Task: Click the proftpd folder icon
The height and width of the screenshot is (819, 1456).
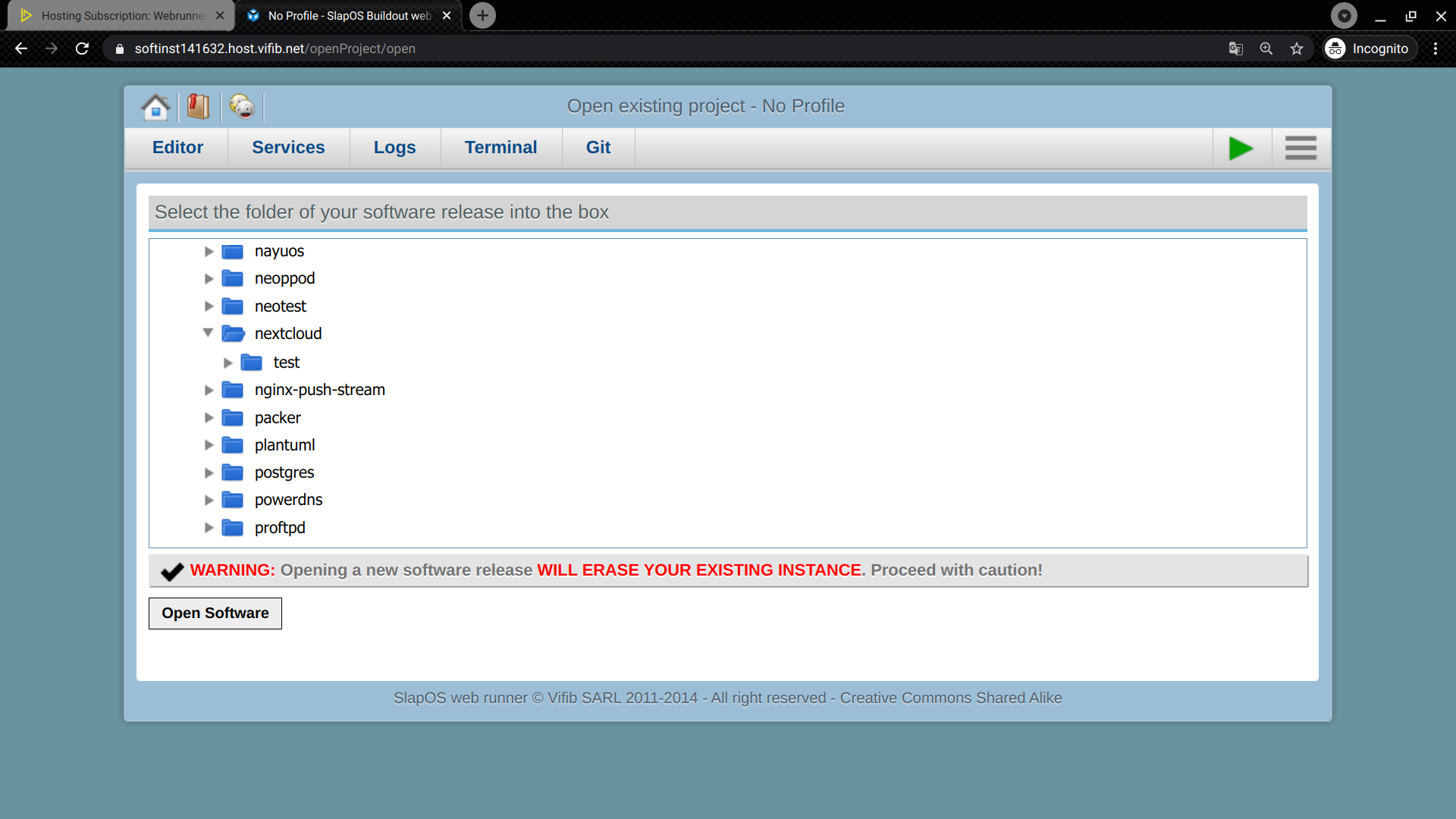Action: (232, 528)
